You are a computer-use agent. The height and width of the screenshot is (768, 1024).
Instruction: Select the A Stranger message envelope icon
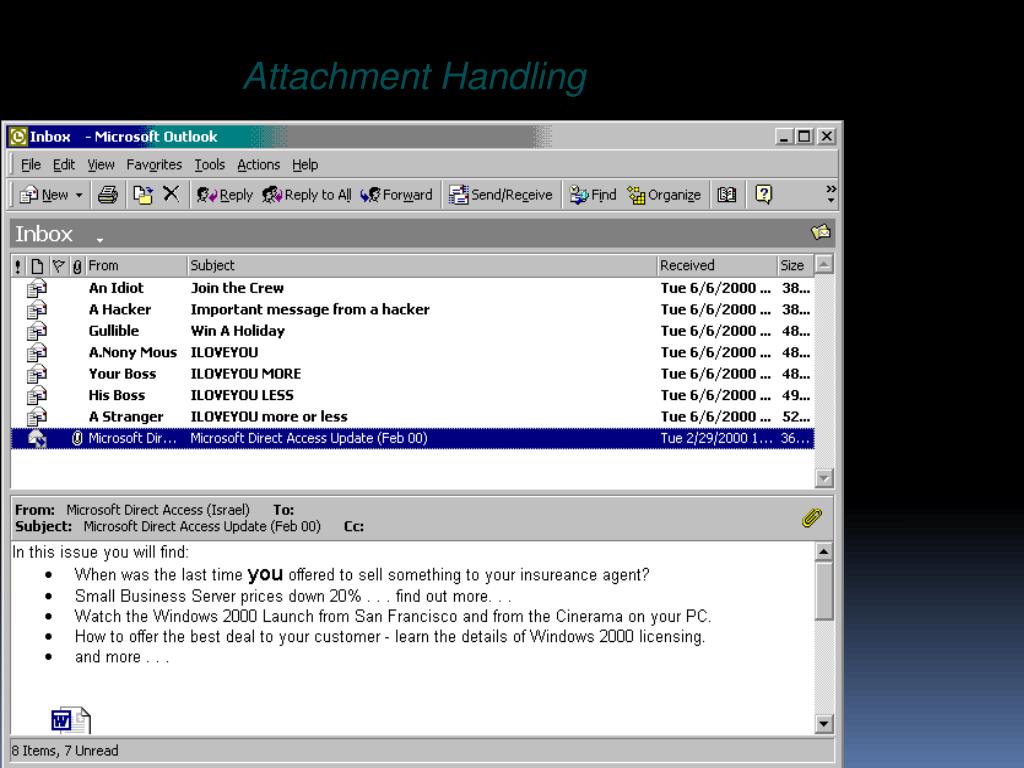(37, 417)
